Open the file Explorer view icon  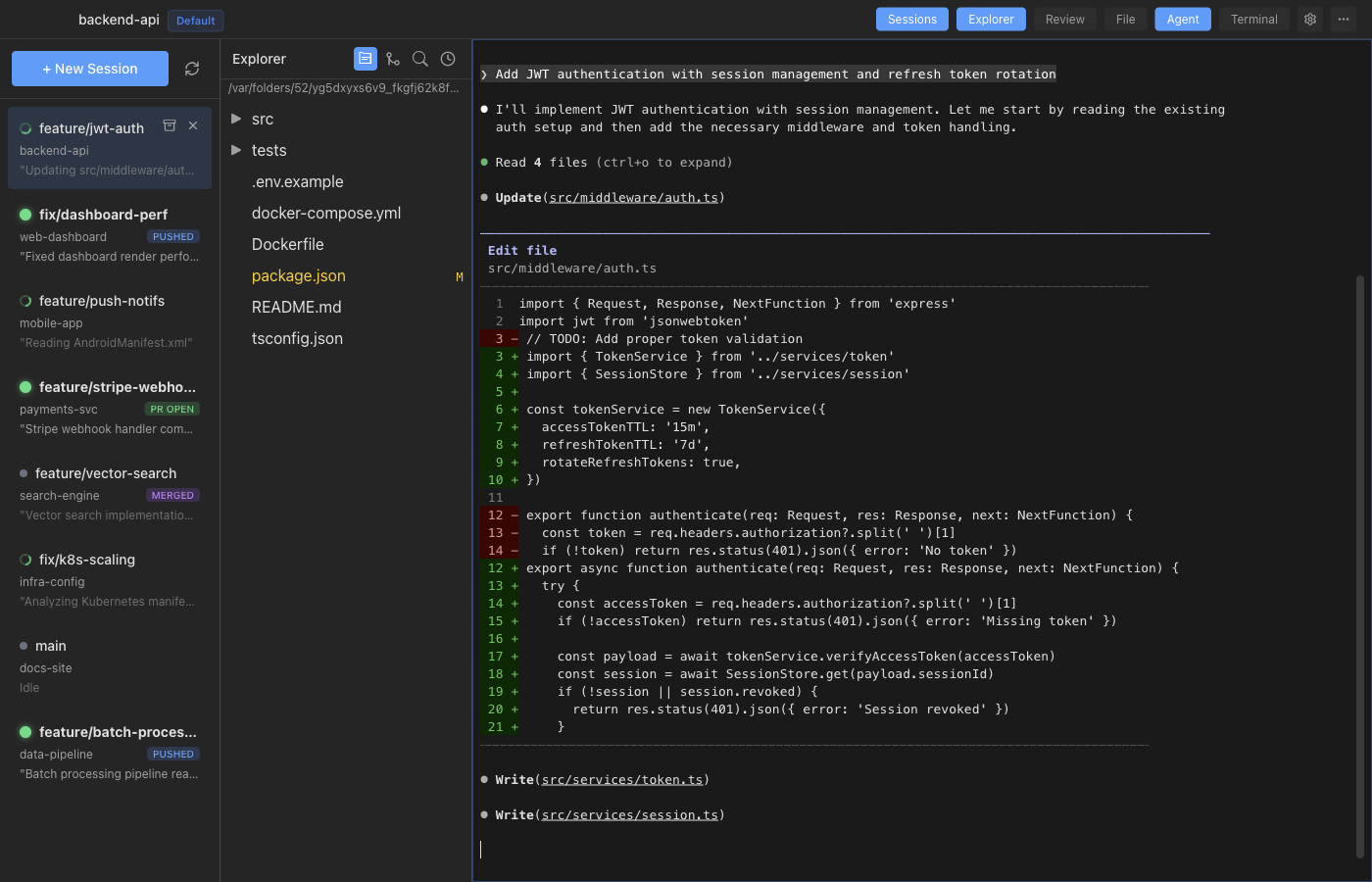(x=366, y=58)
